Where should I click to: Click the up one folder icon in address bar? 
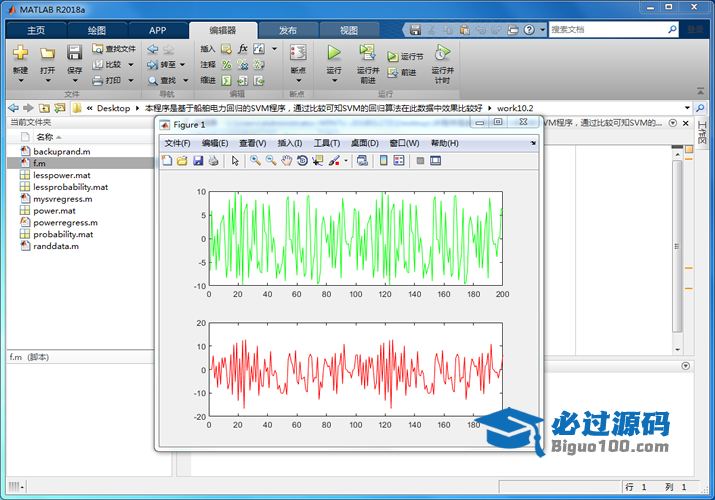44,108
